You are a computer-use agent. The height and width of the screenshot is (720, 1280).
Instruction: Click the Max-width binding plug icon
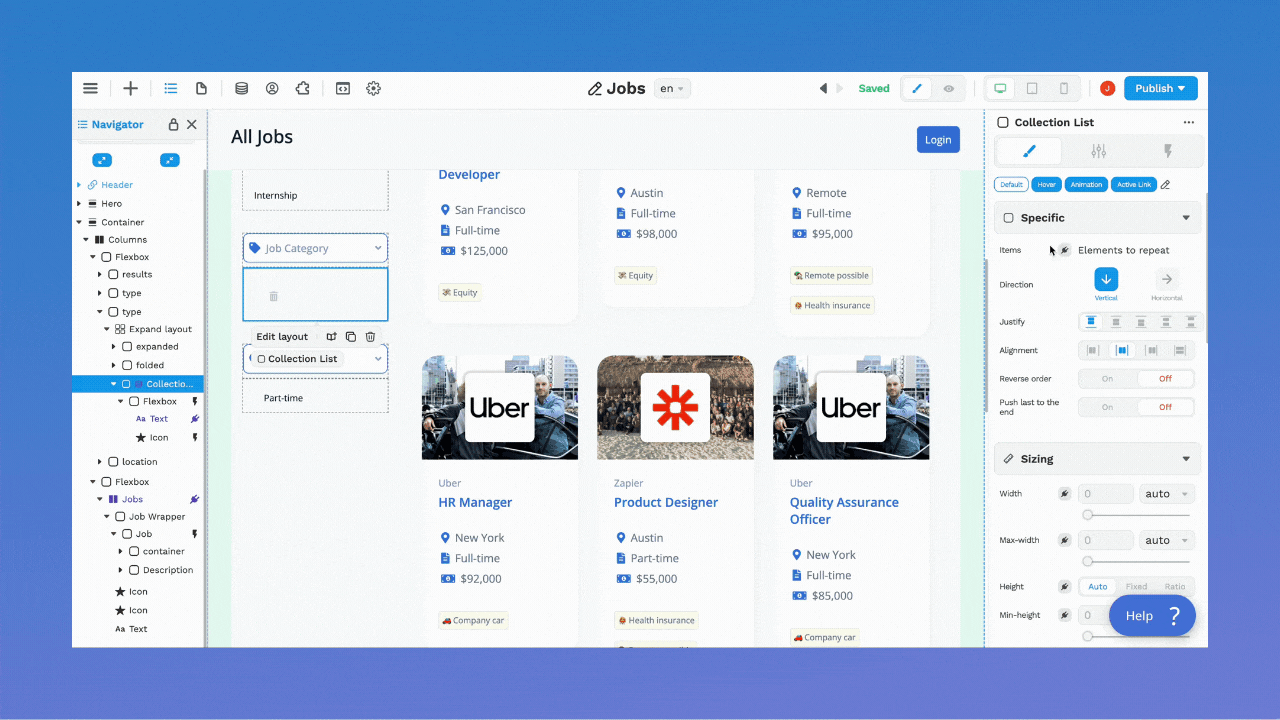pos(1065,540)
